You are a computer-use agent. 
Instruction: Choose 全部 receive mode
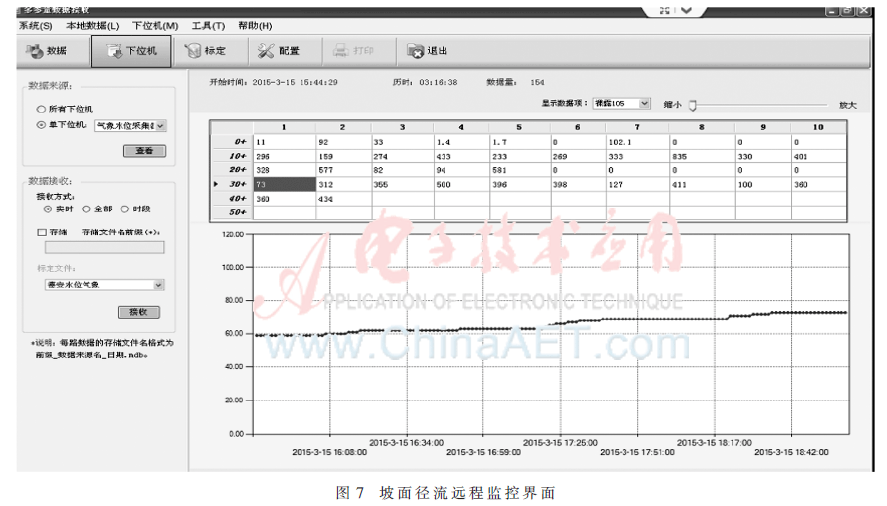tap(87, 209)
